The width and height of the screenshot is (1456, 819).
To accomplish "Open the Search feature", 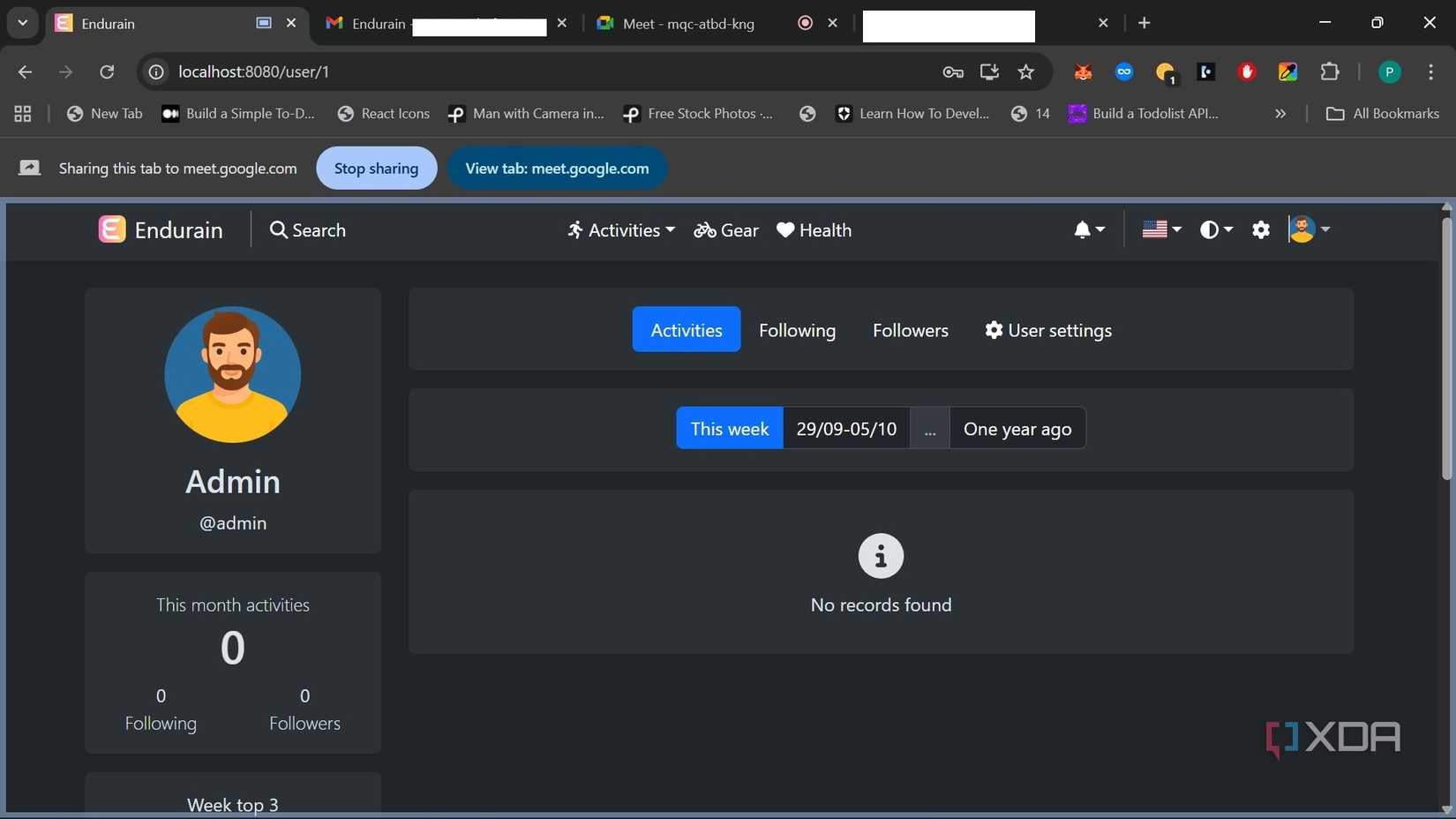I will coord(307,229).
